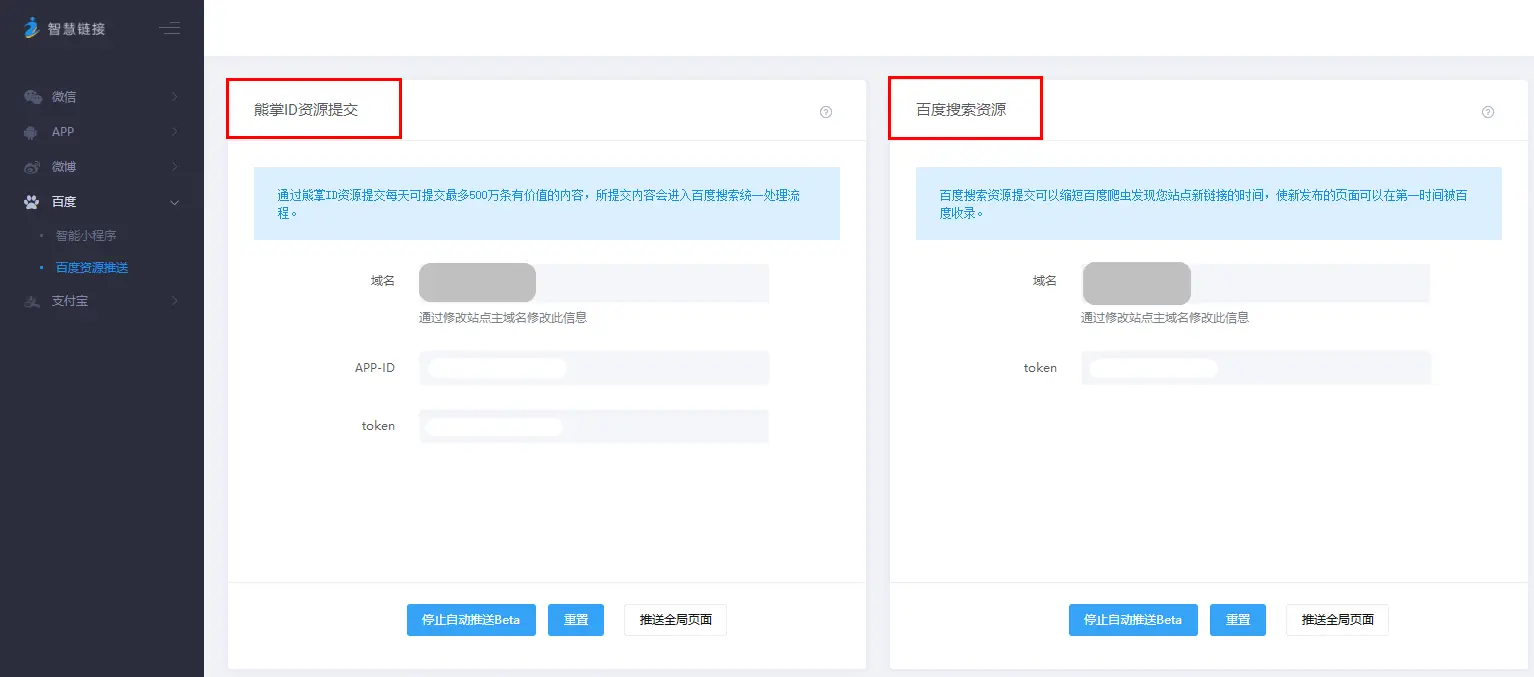Screen dimensions: 1534x677
Task: Collapse the 百度 menu chevron
Action: click(x=175, y=202)
